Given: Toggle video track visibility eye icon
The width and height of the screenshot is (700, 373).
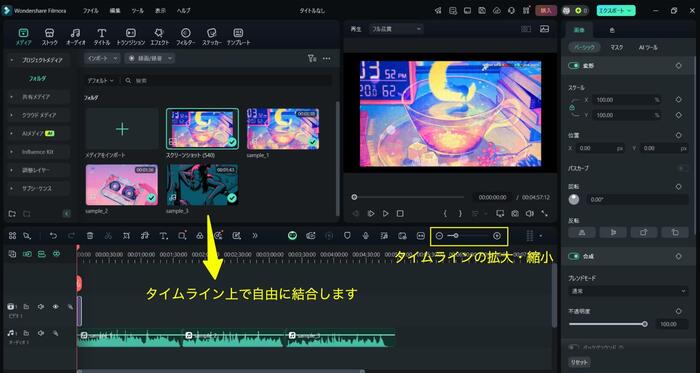Looking at the screenshot, I should click(x=56, y=307).
